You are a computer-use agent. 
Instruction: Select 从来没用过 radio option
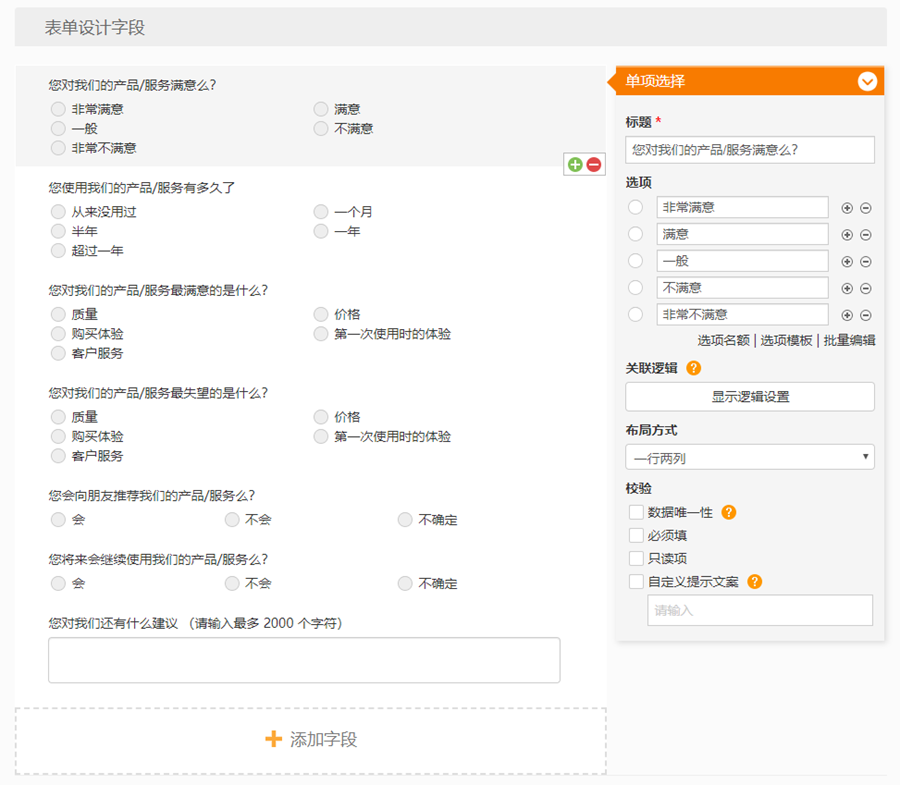pyautogui.click(x=58, y=212)
